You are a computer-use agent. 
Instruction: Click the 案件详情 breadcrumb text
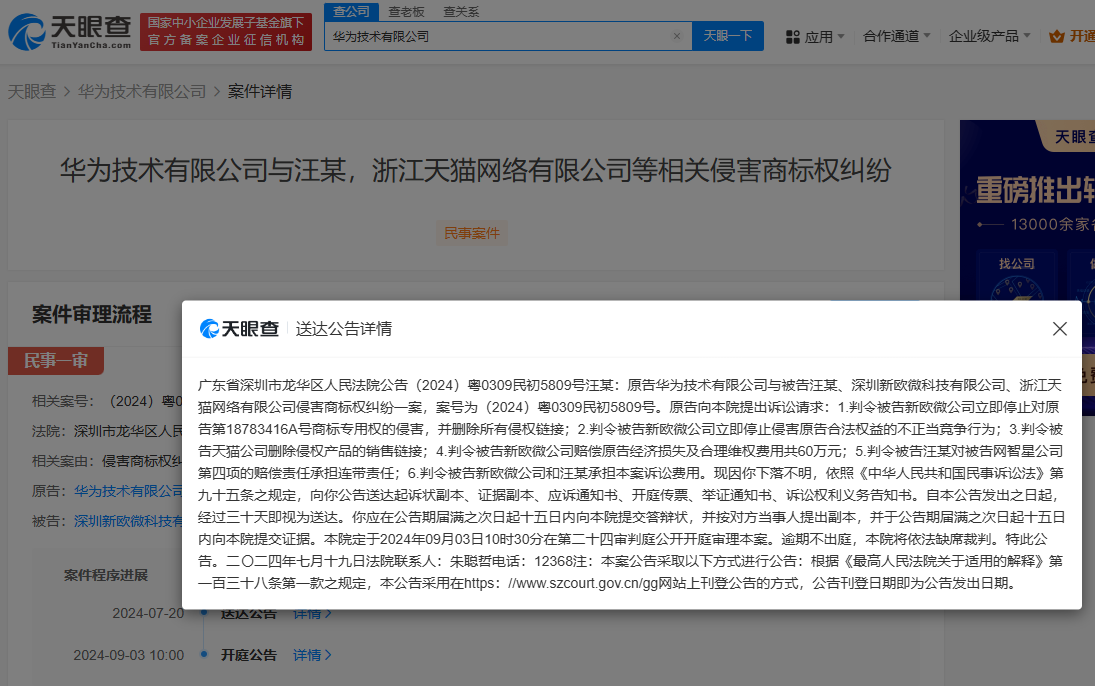[260, 92]
